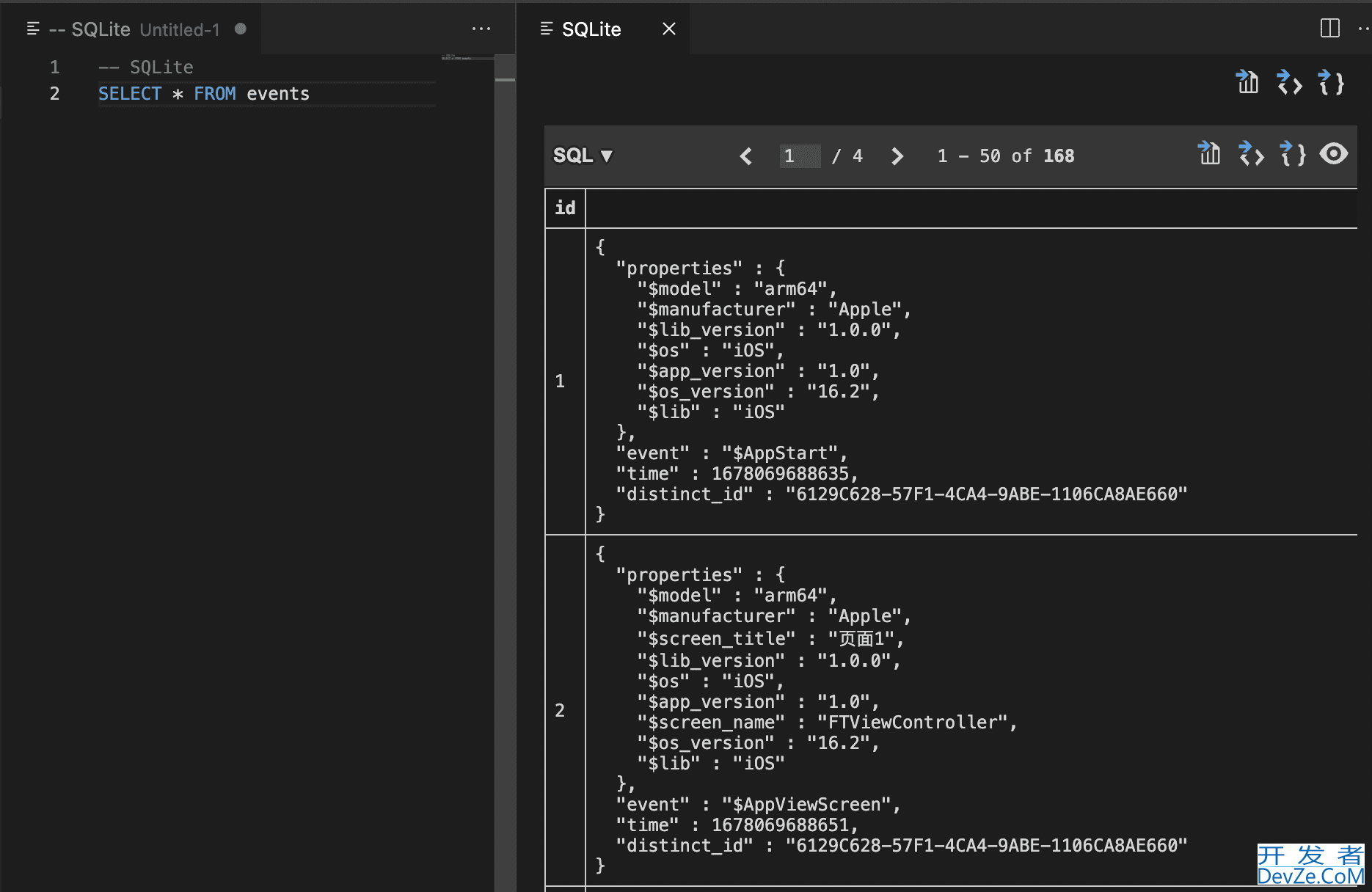Click the editor vertical scrollbar

click(x=505, y=473)
